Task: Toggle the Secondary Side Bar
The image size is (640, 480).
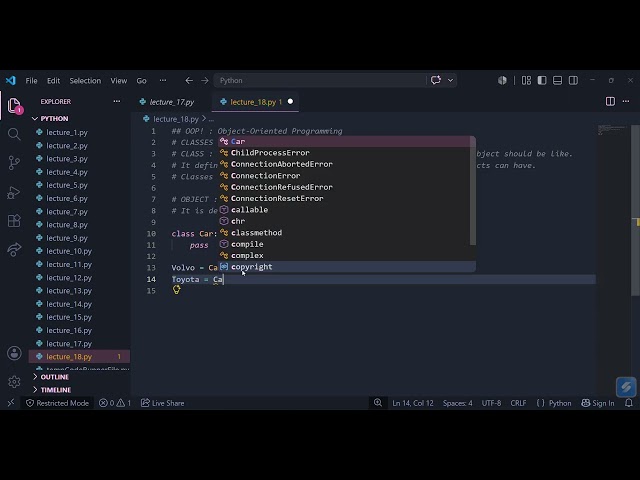Action: (573, 80)
